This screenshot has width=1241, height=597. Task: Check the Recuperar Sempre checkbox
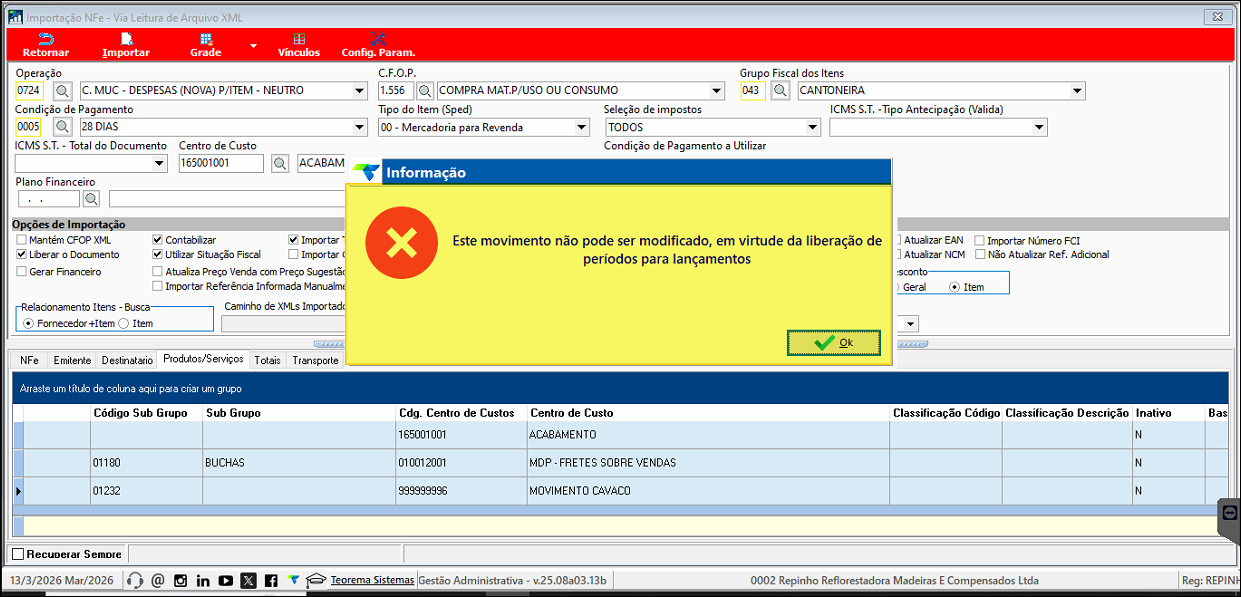pyautogui.click(x=18, y=554)
